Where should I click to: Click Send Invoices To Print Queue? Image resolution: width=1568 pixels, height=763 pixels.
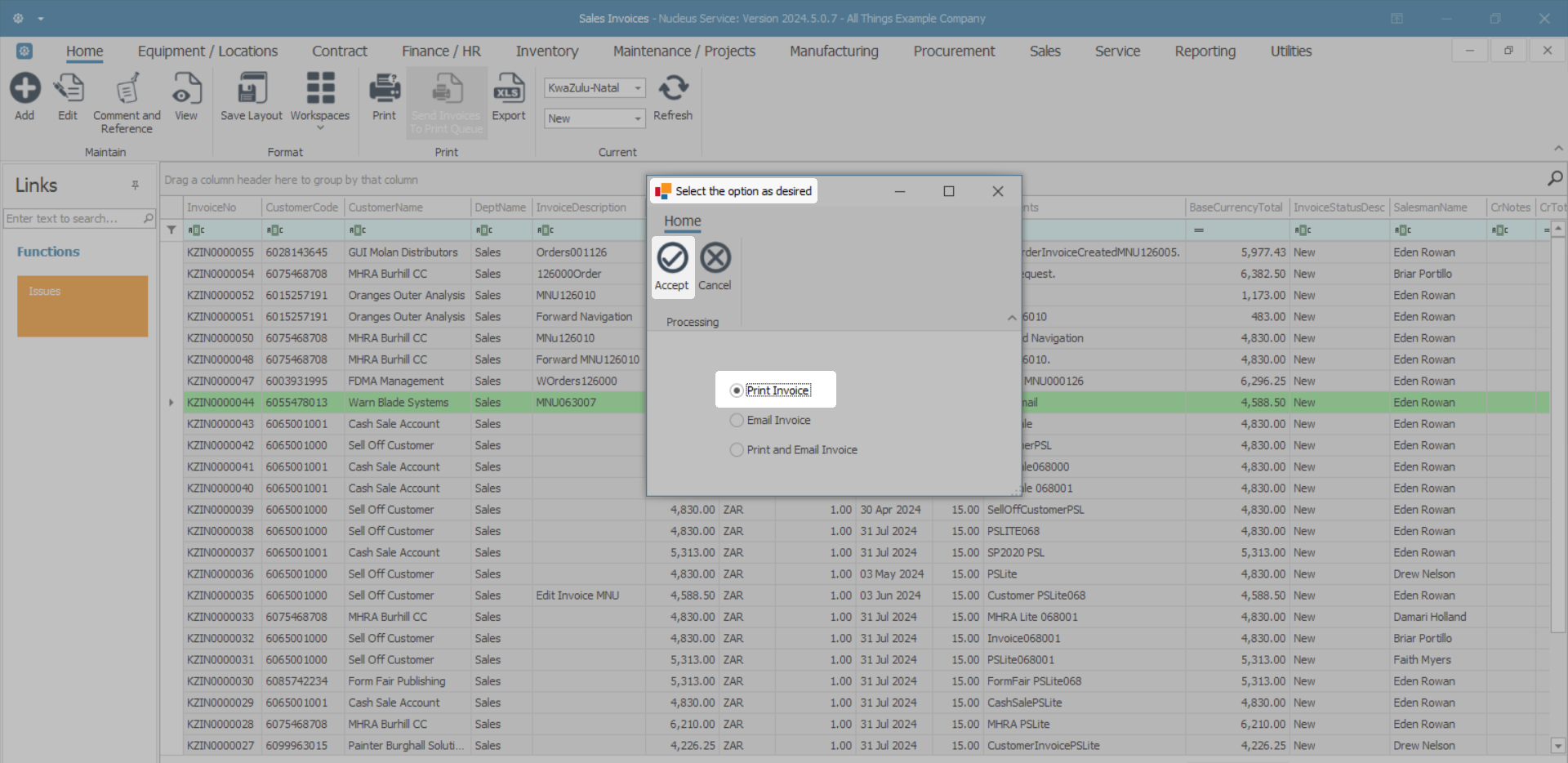point(447,103)
